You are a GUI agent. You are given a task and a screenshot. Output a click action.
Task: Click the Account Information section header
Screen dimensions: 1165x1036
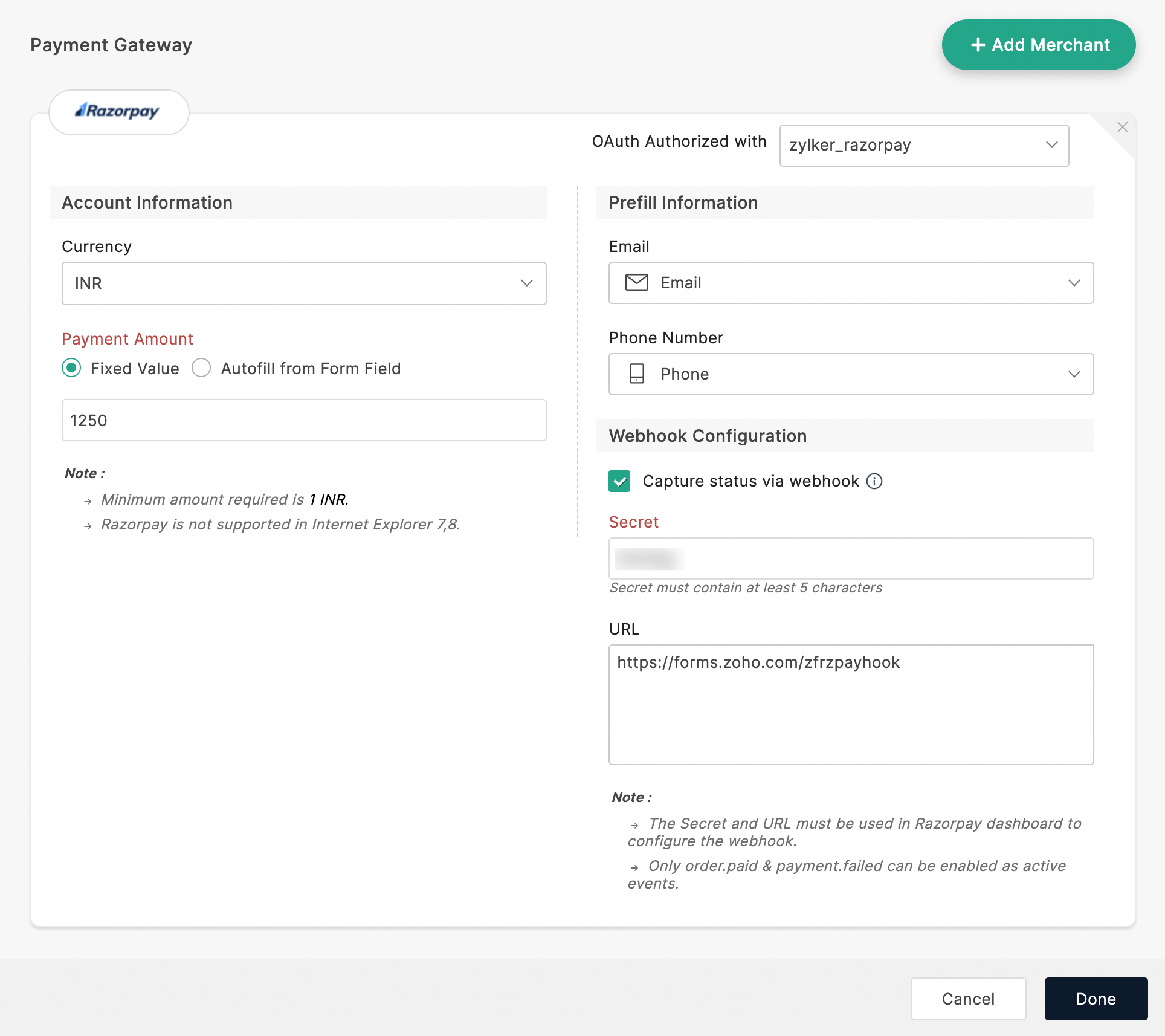(298, 202)
